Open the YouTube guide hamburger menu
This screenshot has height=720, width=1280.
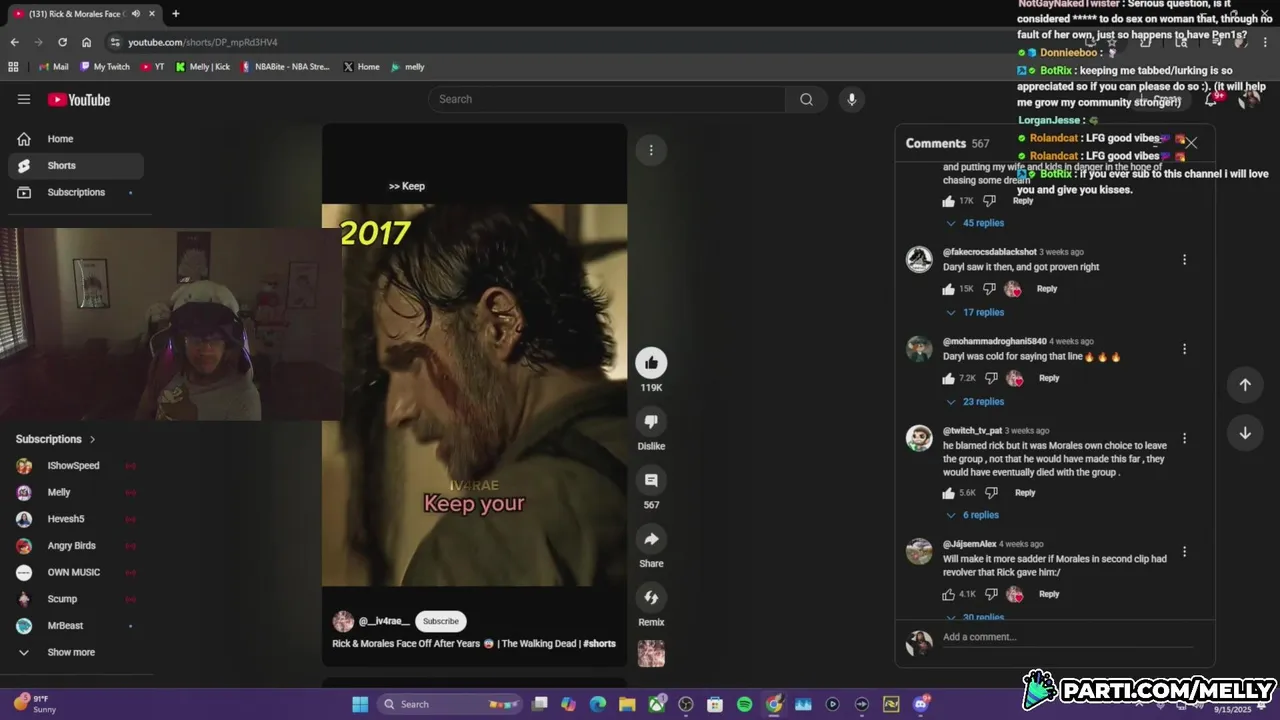click(x=24, y=99)
